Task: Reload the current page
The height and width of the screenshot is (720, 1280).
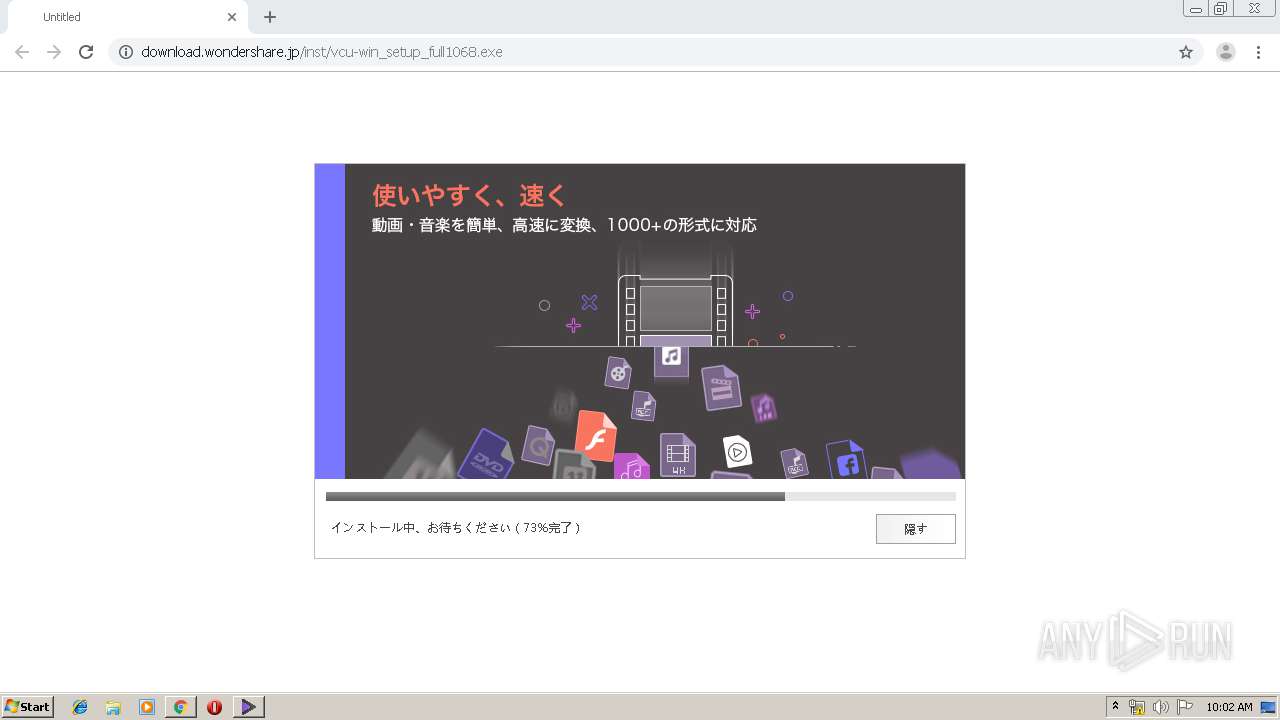Action: [86, 52]
